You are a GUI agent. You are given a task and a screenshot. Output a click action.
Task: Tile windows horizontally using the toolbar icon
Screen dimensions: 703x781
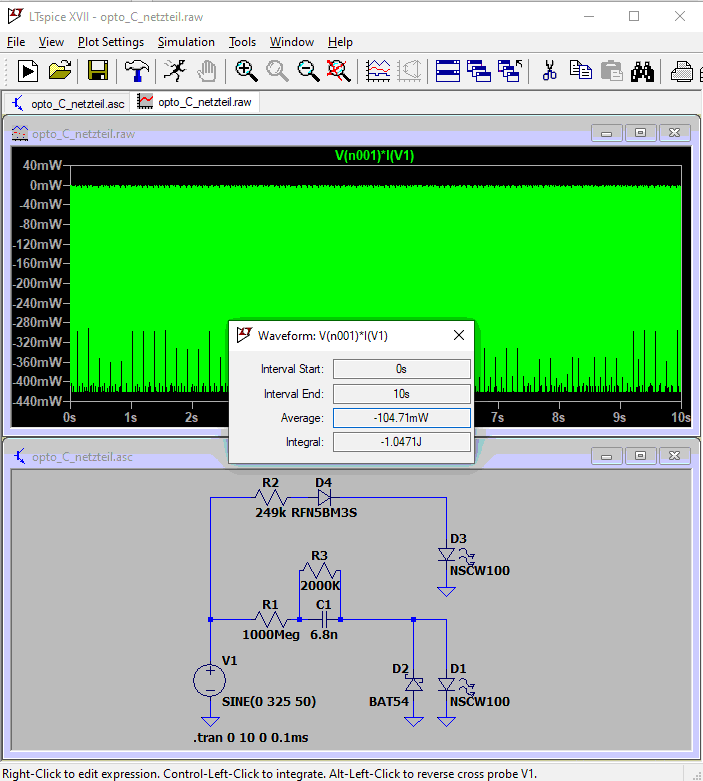(447, 71)
